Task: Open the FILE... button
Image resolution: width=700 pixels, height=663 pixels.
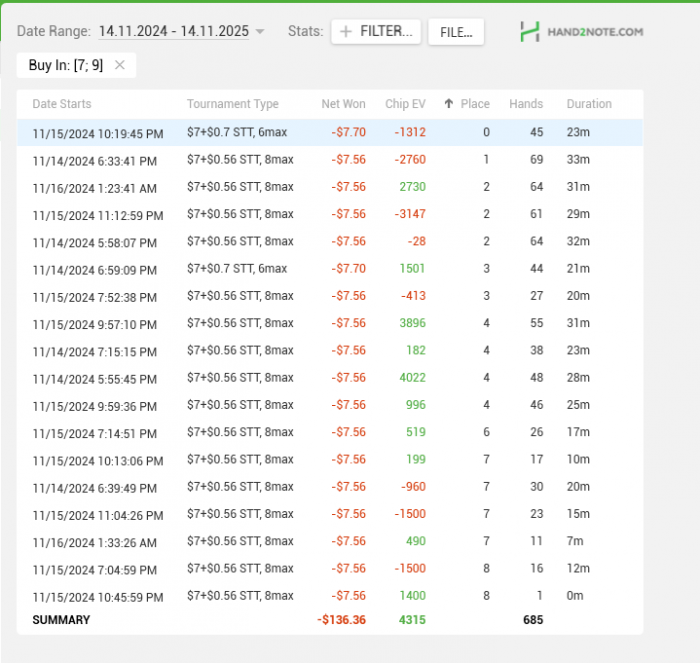Action: pos(456,32)
